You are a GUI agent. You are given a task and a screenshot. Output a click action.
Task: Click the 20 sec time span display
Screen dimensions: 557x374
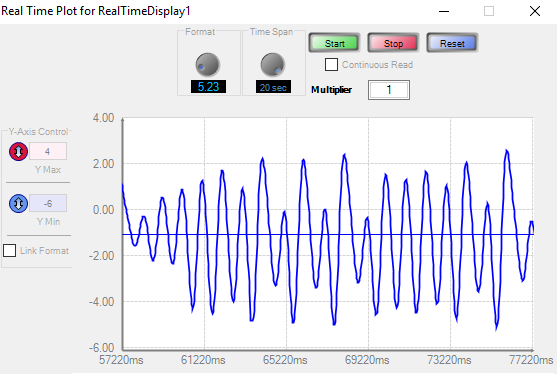pos(273,87)
